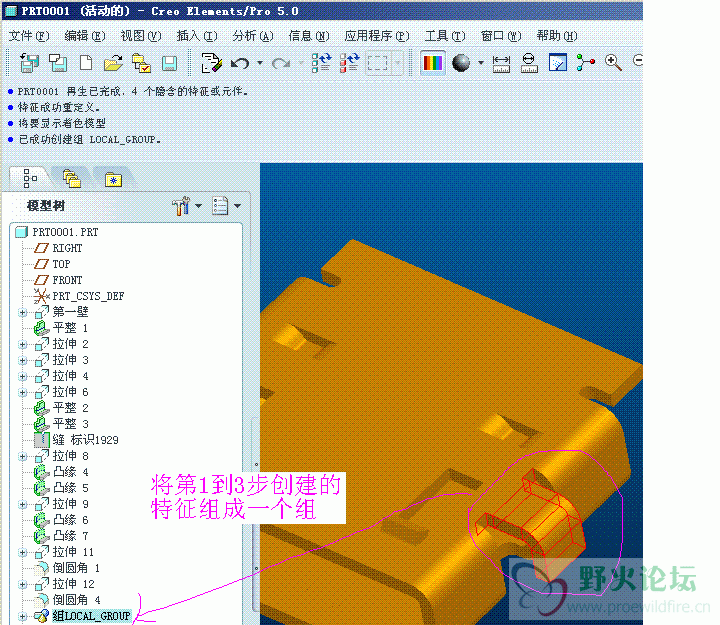Expand the 拉伸 2 feature
This screenshot has width=720, height=625.
pos(22,344)
